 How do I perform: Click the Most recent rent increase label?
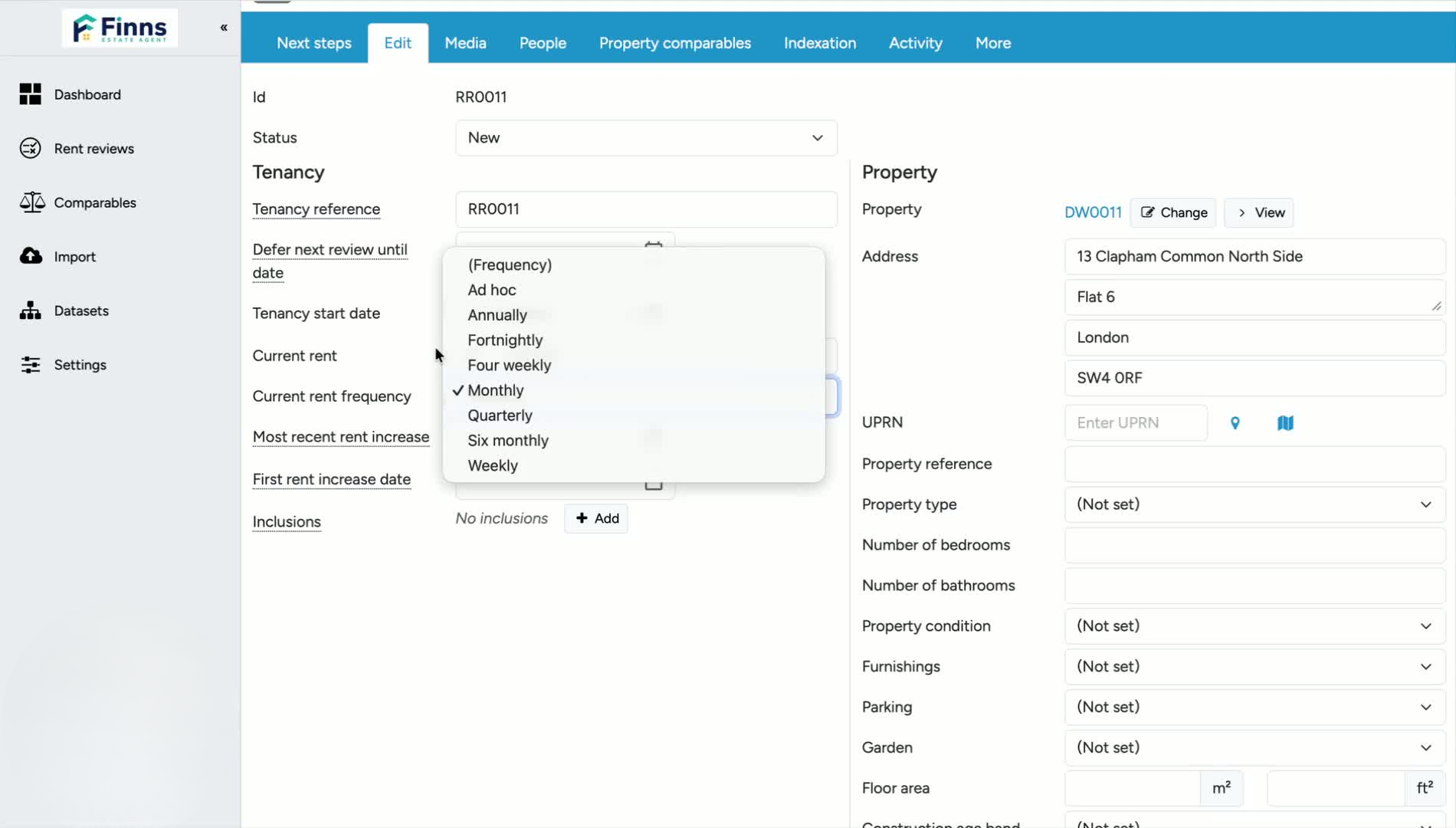(341, 437)
